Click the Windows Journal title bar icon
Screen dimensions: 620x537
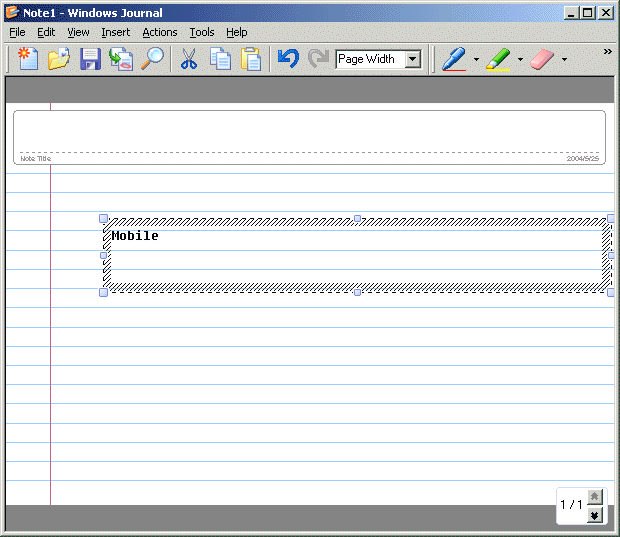(x=12, y=12)
